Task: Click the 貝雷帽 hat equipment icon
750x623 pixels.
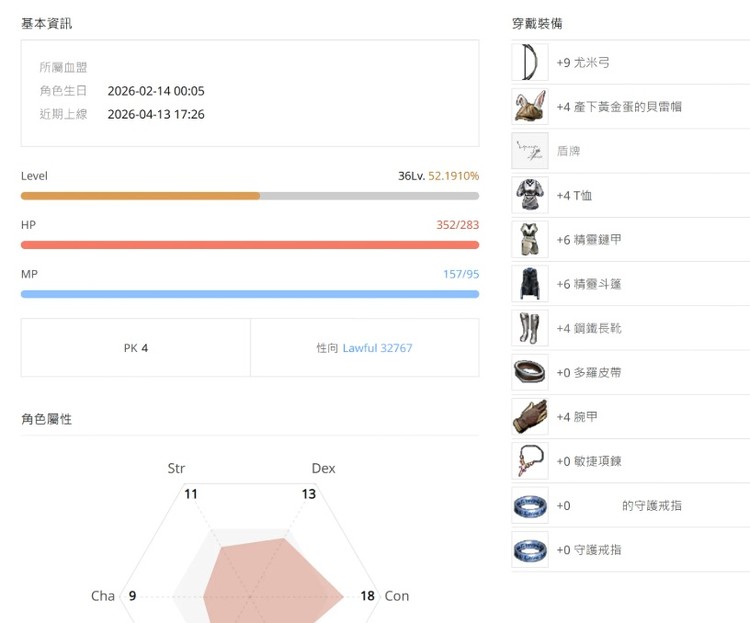Action: 530,106
